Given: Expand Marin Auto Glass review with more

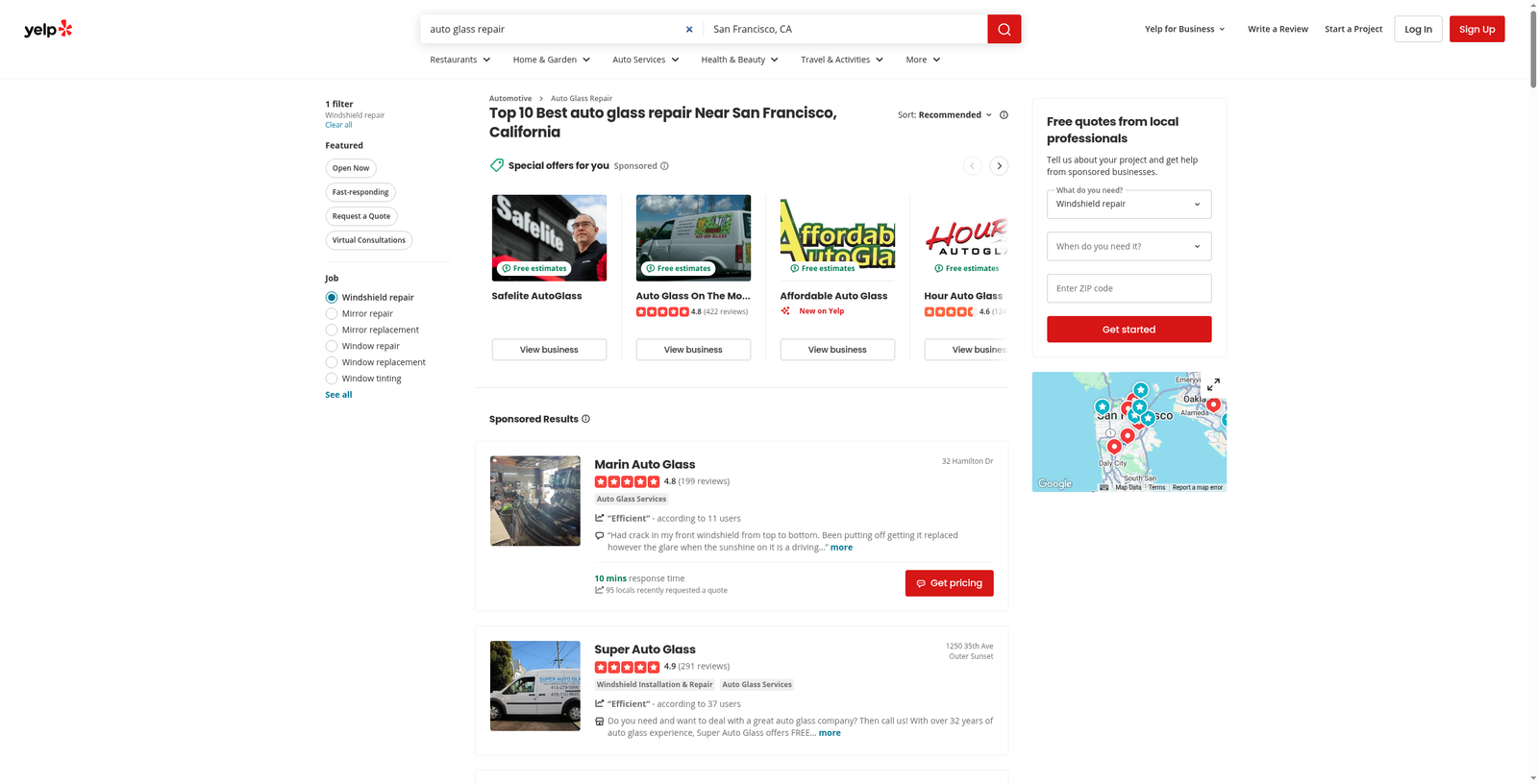Looking at the screenshot, I should [x=841, y=548].
